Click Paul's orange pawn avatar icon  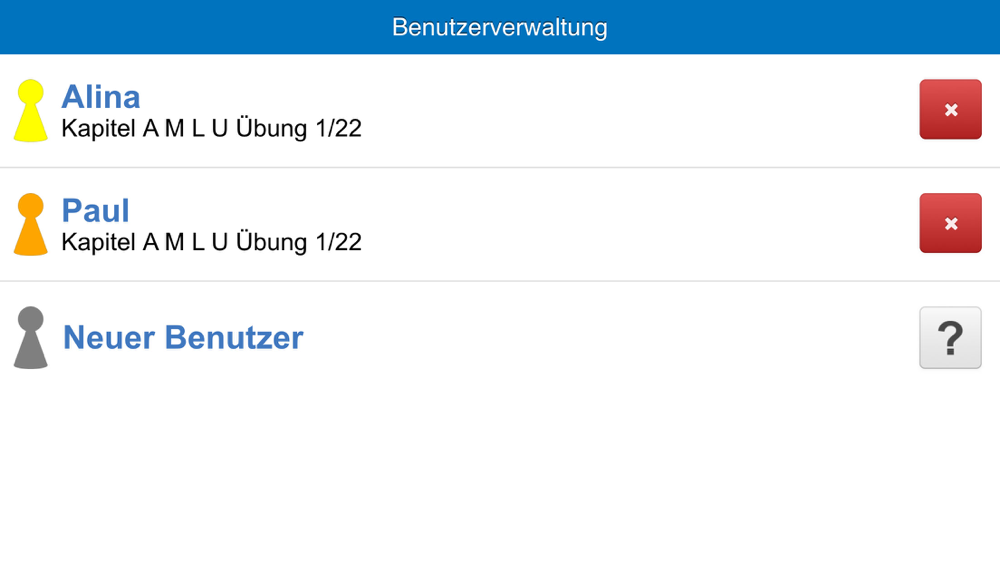pyautogui.click(x=31, y=225)
